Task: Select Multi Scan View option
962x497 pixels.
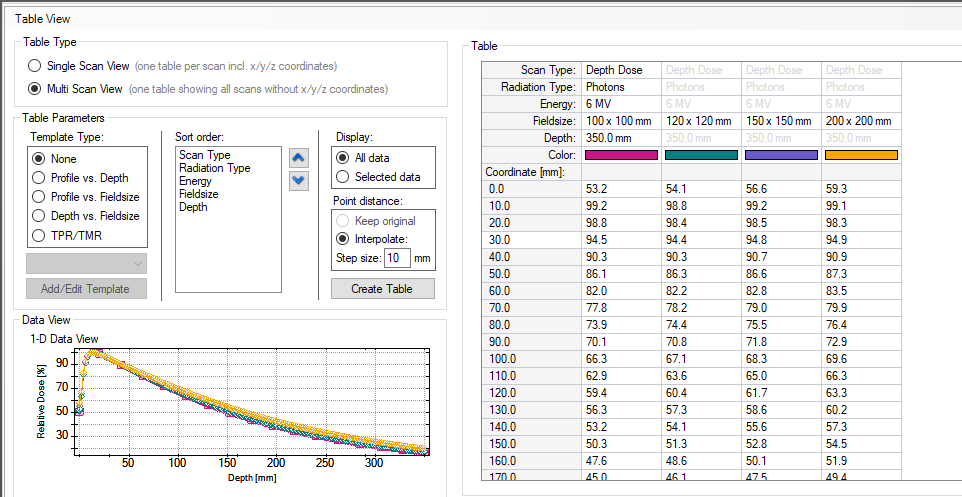Action: tap(36, 89)
